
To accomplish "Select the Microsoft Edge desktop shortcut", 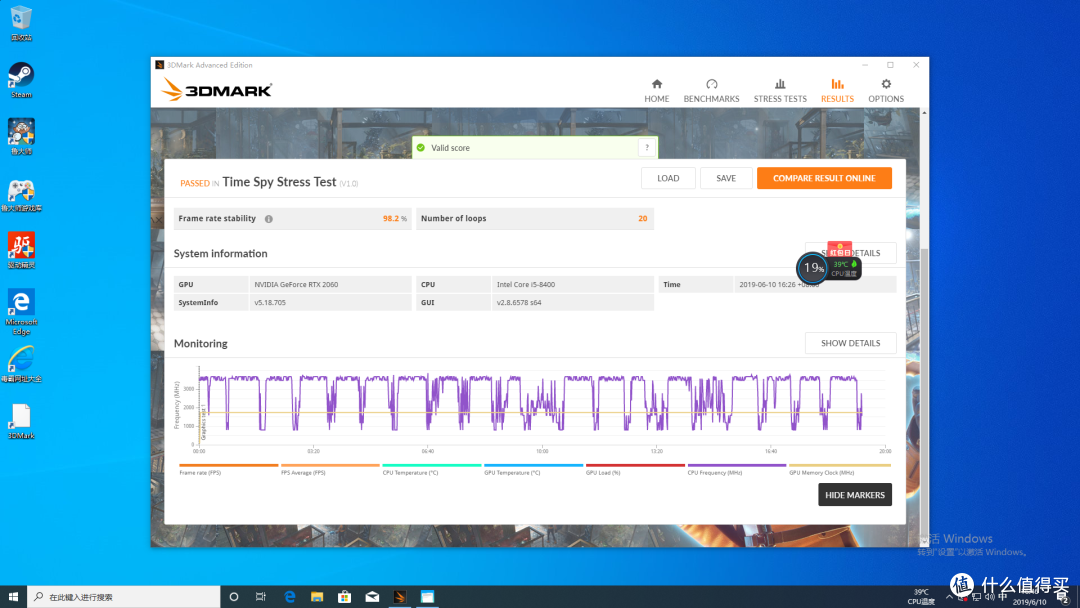I will (21, 311).
